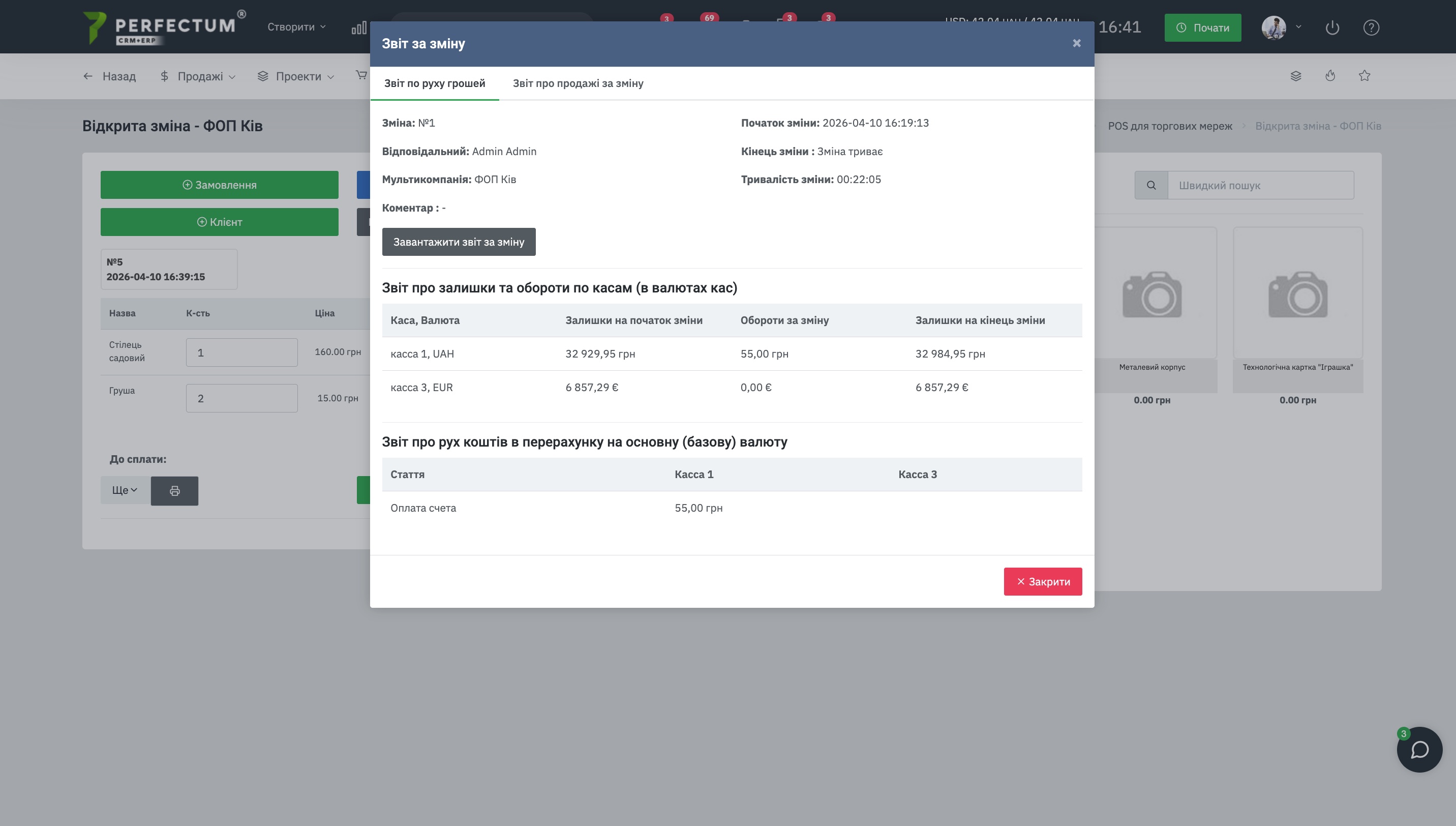Click the layers stack icon at right
Image resolution: width=1456 pixels, height=826 pixels.
point(1295,76)
